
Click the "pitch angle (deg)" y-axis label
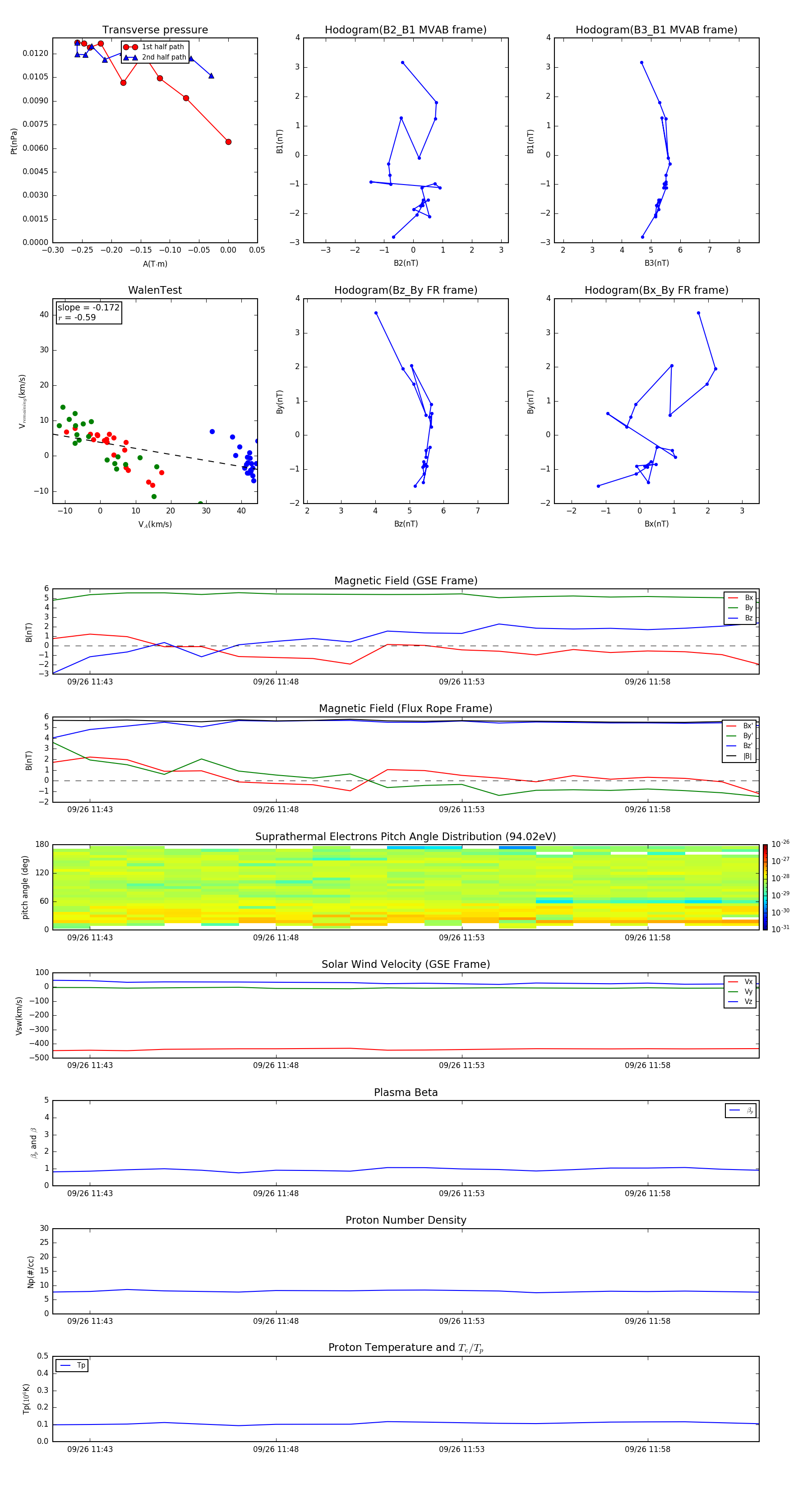pyautogui.click(x=25, y=887)
